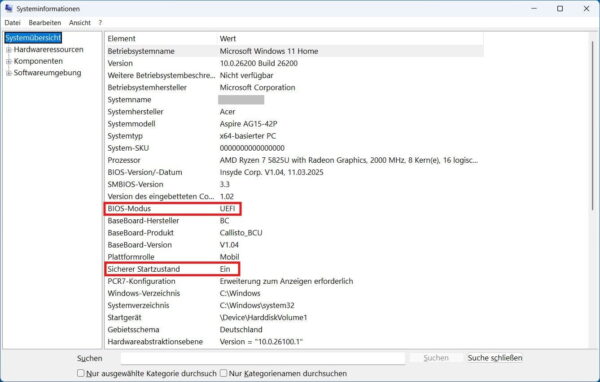
Task: Select the Betriebssystemhersteller row
Action: pos(294,87)
